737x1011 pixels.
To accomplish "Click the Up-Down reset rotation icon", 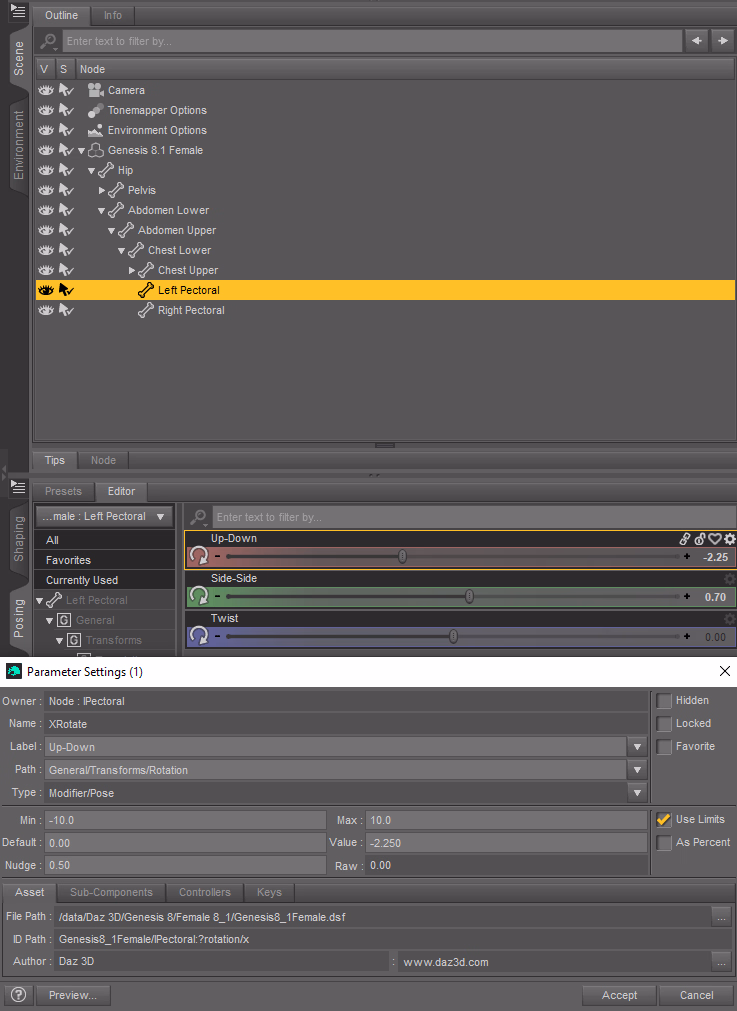I will (x=198, y=556).
